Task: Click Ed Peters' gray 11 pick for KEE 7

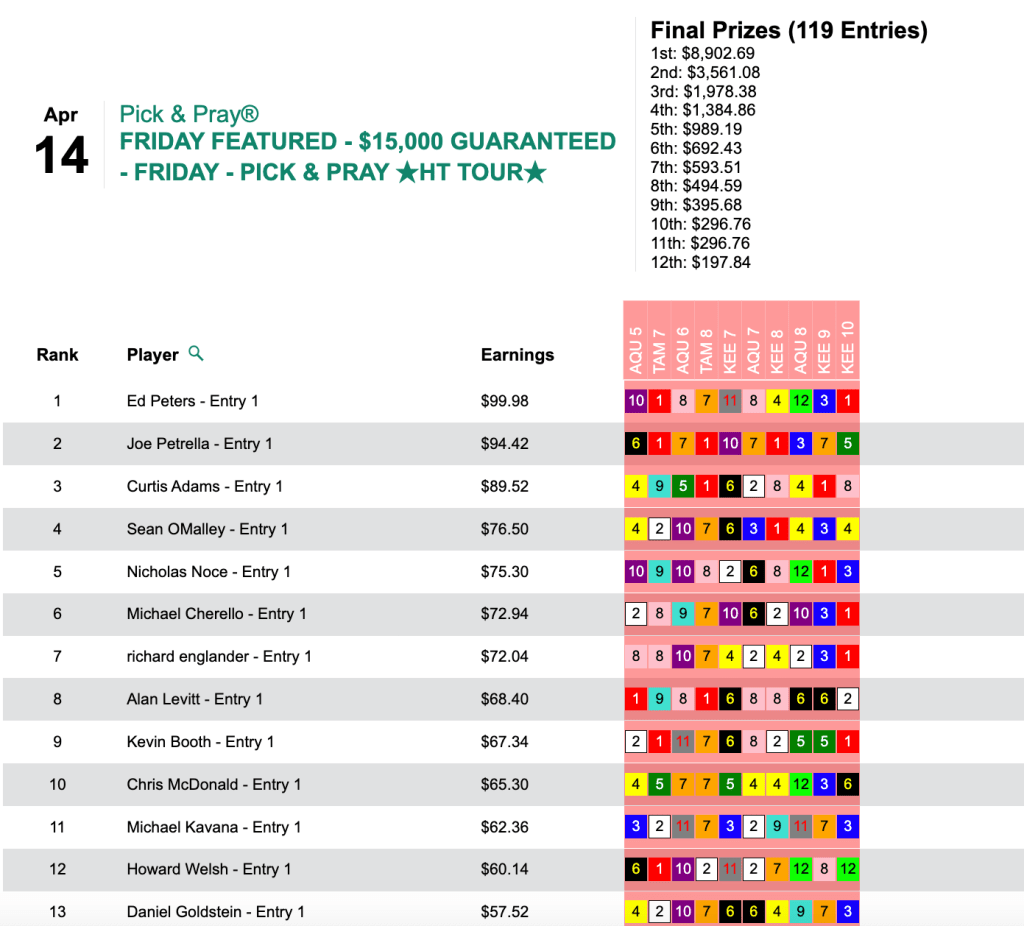Action: point(730,401)
